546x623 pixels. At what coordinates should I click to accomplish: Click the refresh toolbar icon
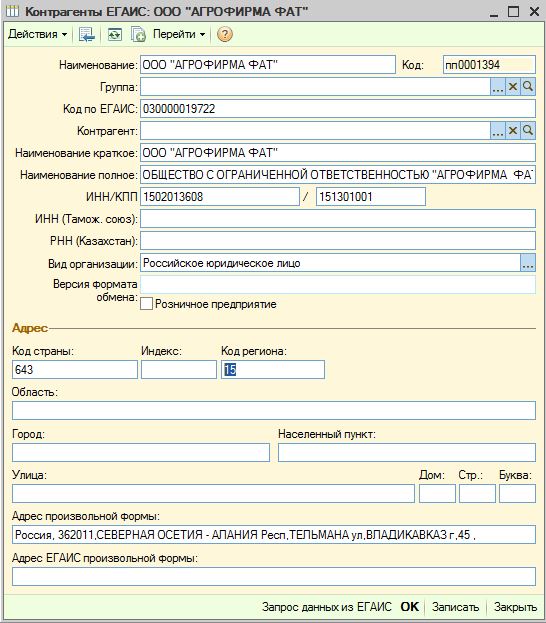[x=114, y=35]
